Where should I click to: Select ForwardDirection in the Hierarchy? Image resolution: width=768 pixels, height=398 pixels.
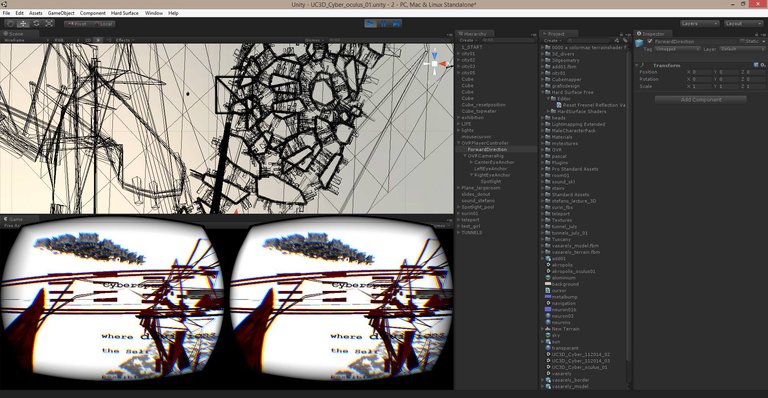click(x=496, y=149)
